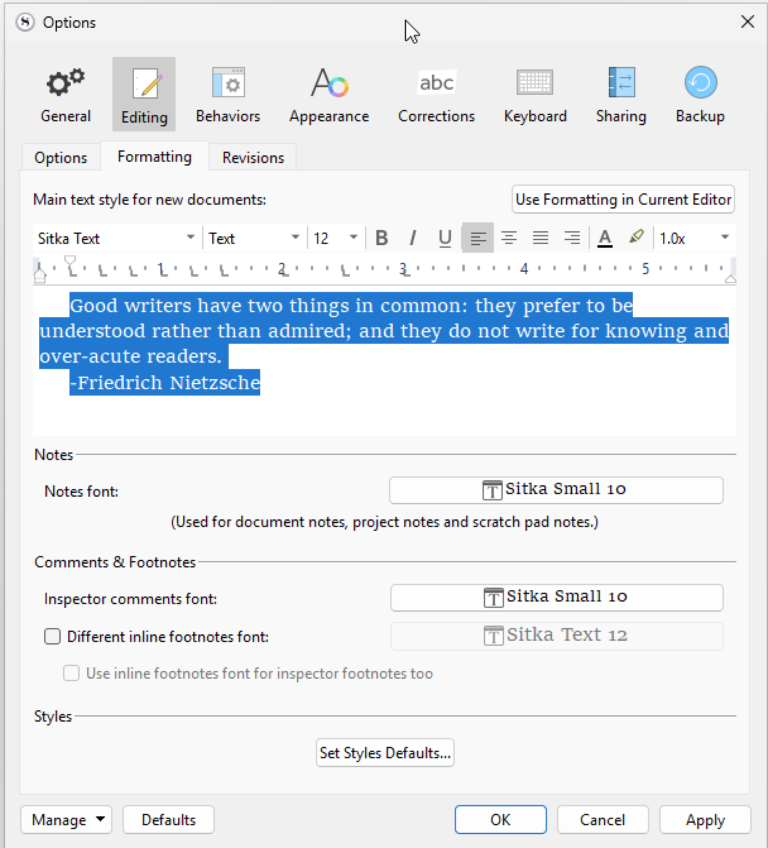Justify the text alignment
This screenshot has height=848, width=768.
click(x=540, y=238)
